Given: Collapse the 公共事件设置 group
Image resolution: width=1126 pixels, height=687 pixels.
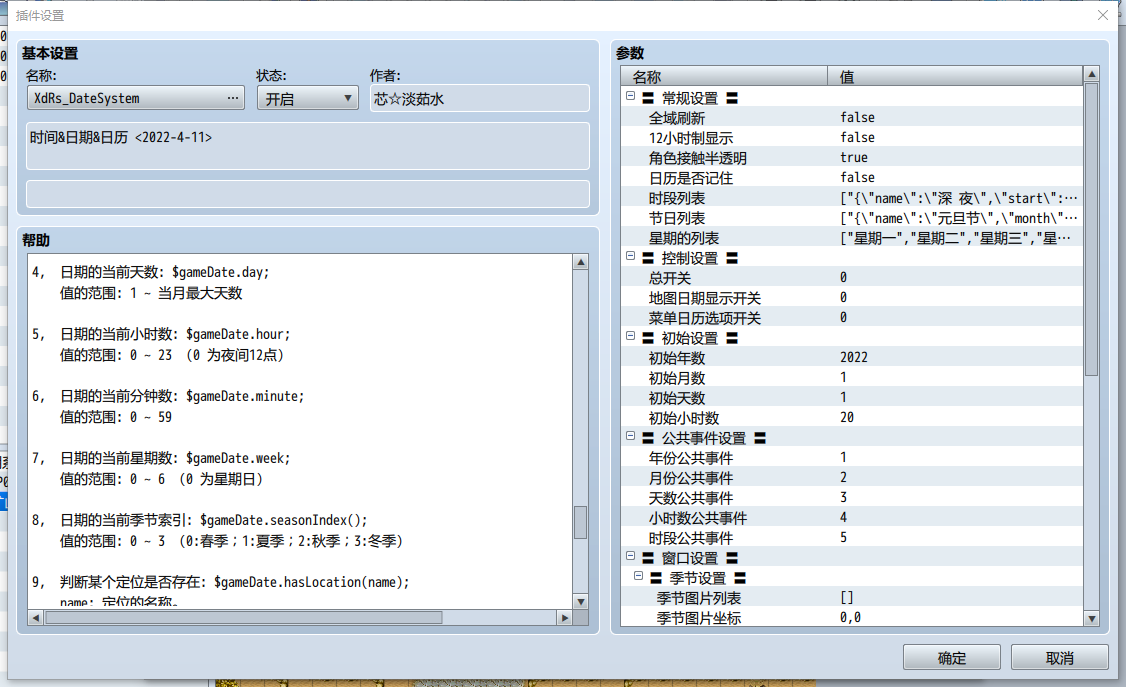Looking at the screenshot, I should (631, 436).
